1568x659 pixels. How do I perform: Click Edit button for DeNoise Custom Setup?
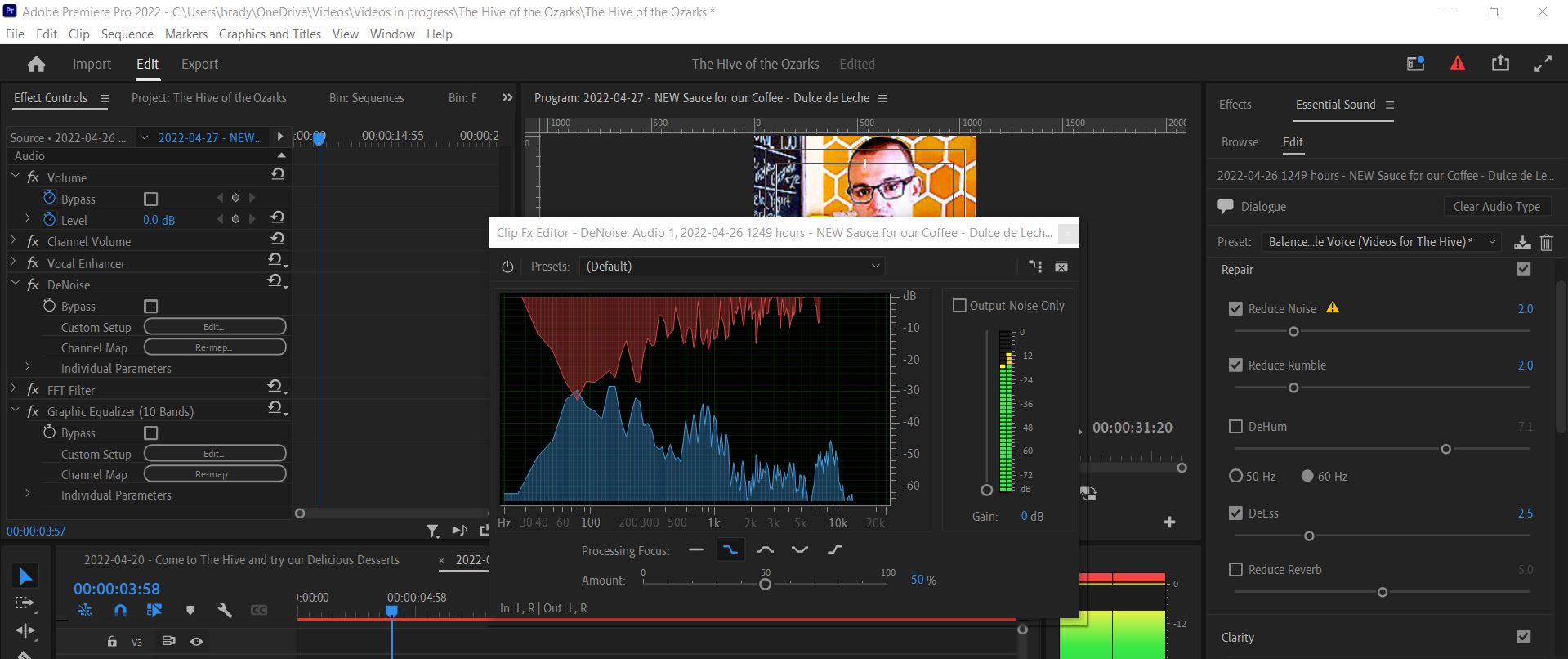[215, 327]
